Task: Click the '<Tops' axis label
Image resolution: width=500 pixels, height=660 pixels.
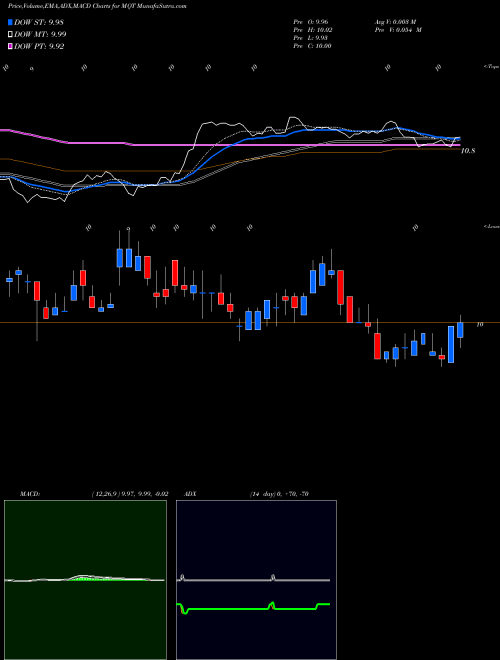Action: point(492,67)
